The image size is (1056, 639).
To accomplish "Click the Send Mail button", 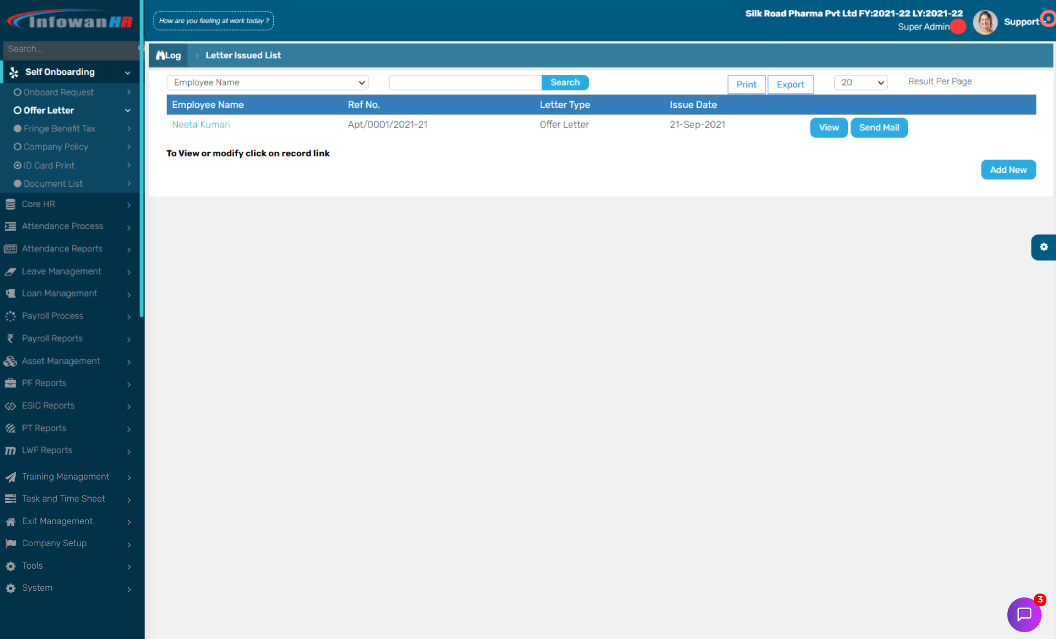I will click(x=879, y=128).
